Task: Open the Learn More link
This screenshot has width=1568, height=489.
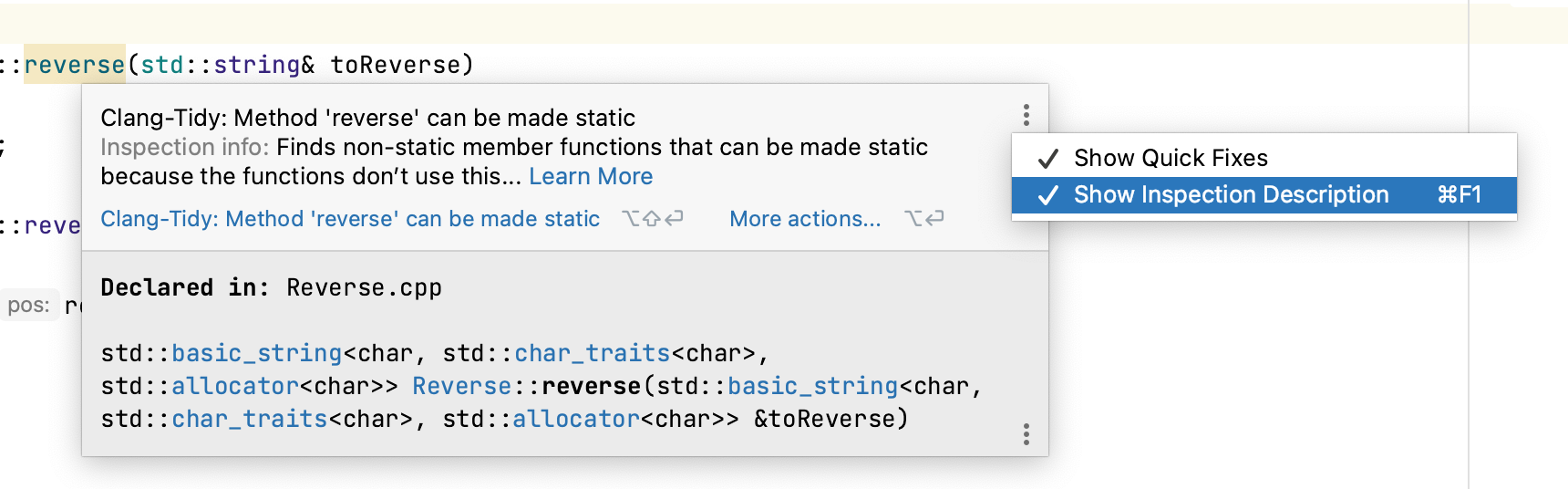Action: [591, 176]
